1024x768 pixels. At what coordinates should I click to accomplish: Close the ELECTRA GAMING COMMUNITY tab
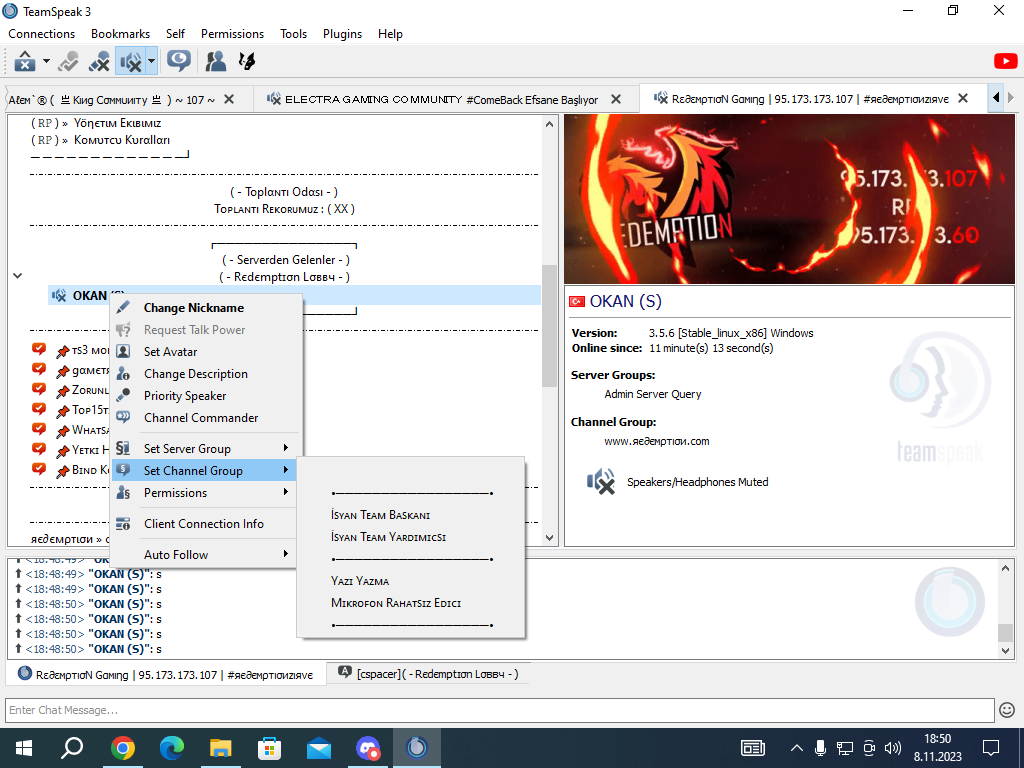[x=616, y=99]
